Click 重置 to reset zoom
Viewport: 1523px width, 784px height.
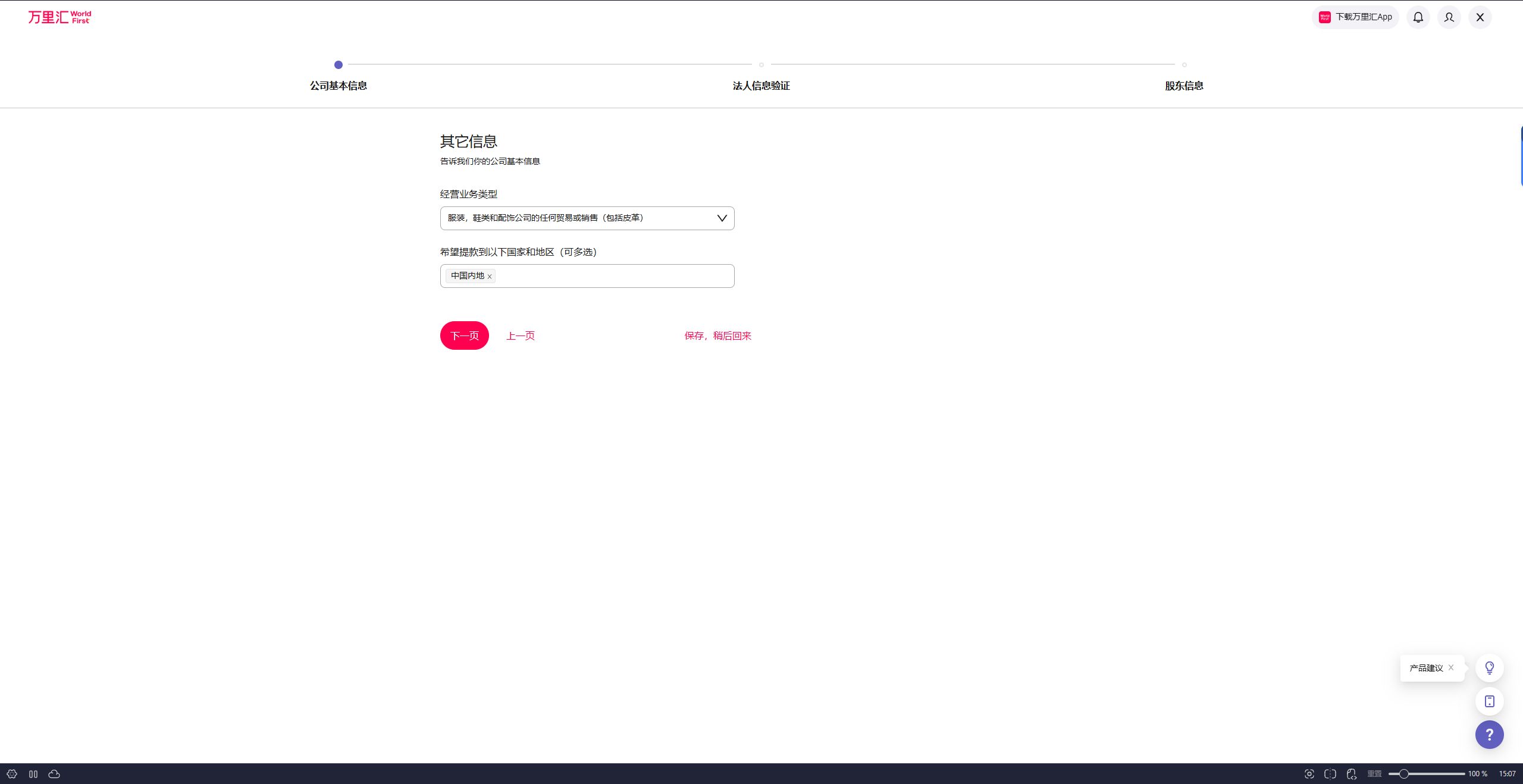[x=1374, y=774]
